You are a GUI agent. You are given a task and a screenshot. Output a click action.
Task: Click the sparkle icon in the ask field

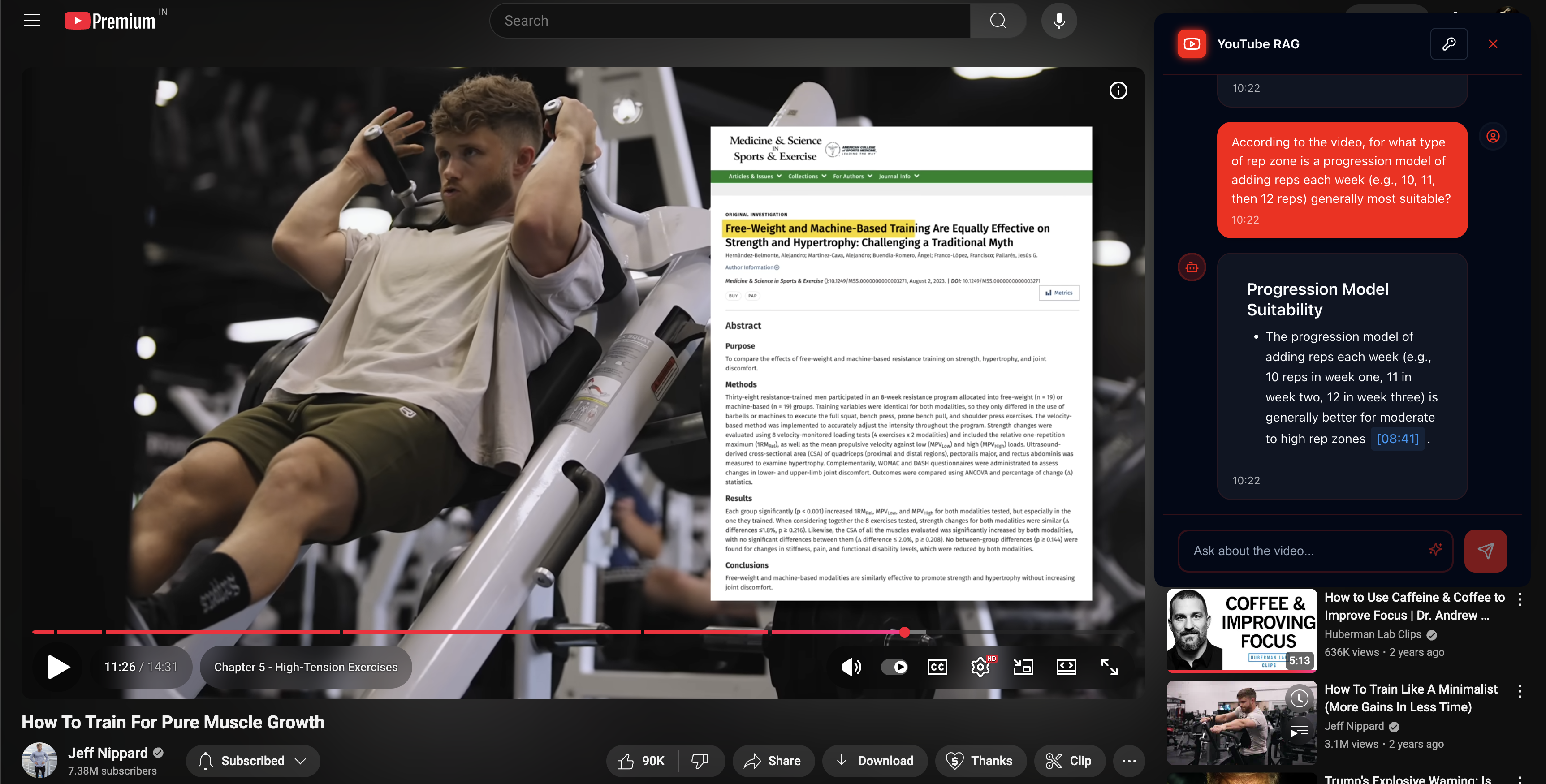1435,551
